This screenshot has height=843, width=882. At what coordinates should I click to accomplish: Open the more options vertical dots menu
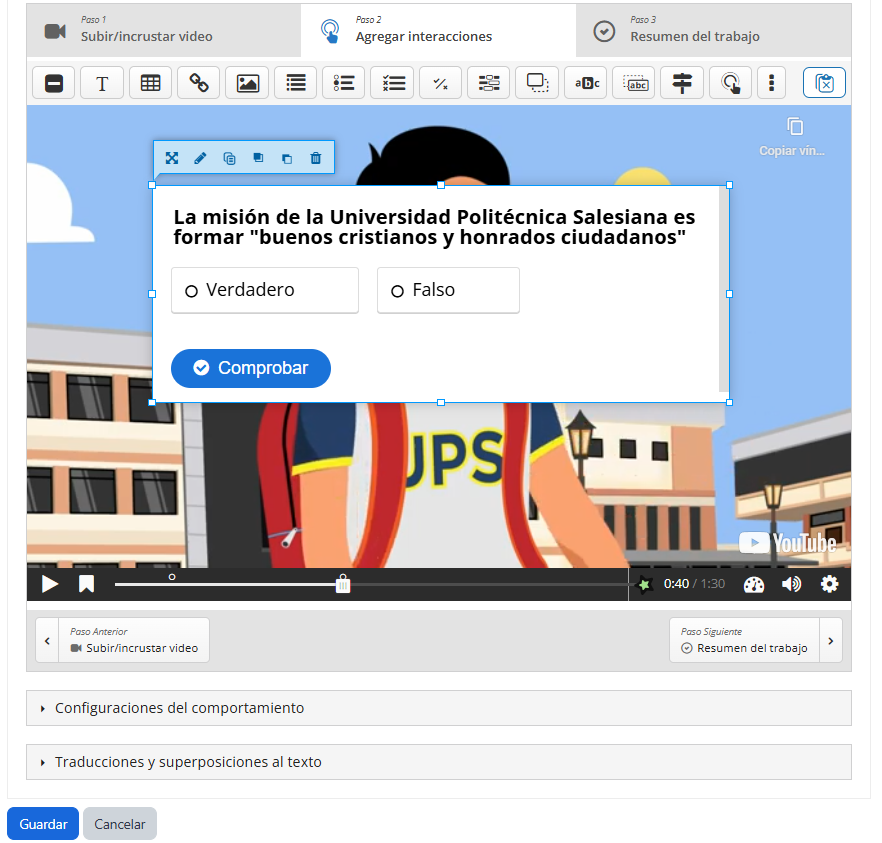tap(771, 83)
